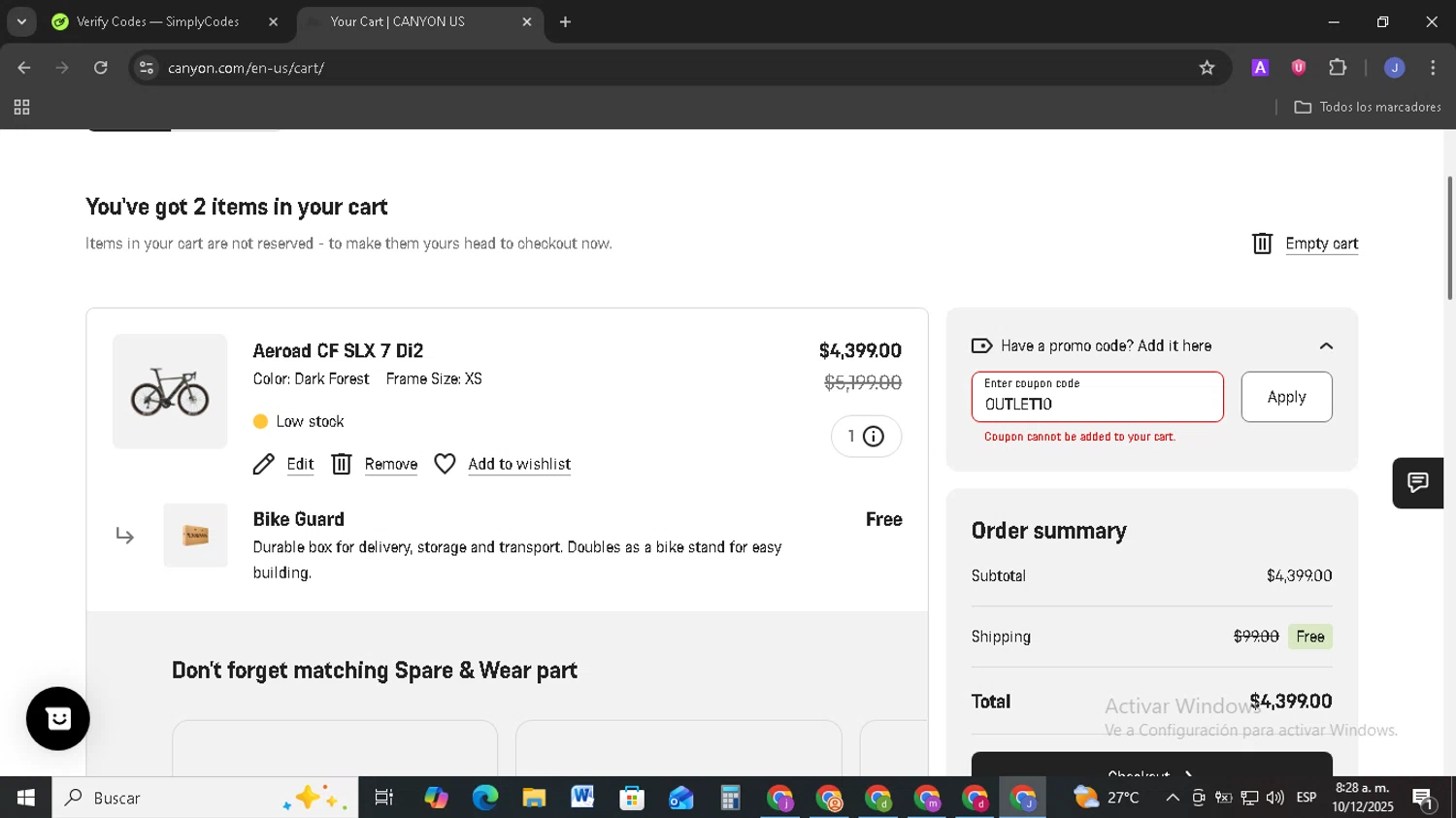Click Add to wishlist link
Viewport: 1456px width, 818px height.
coord(519,464)
